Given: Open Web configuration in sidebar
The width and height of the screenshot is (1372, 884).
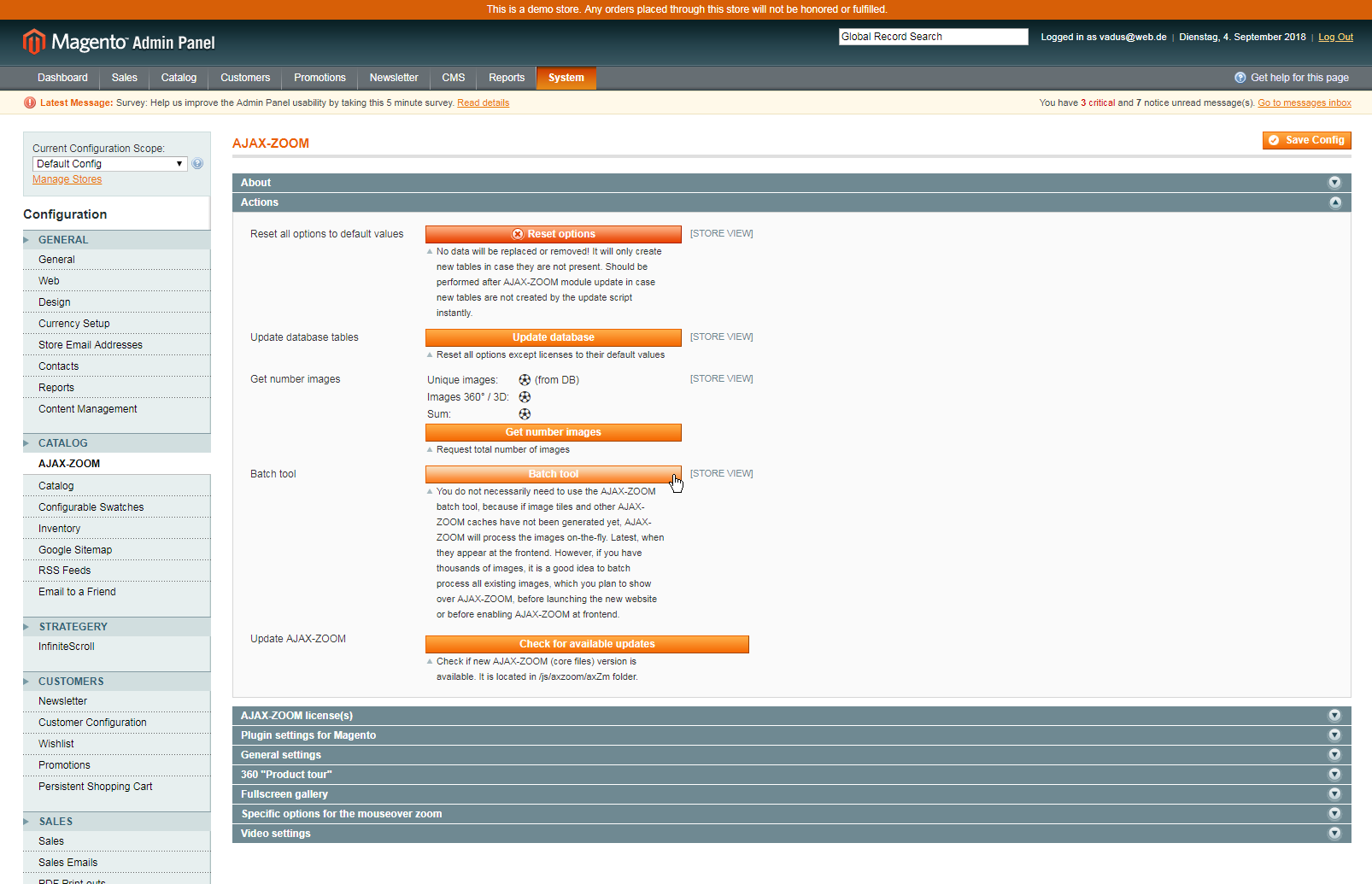Looking at the screenshot, I should point(116,281).
